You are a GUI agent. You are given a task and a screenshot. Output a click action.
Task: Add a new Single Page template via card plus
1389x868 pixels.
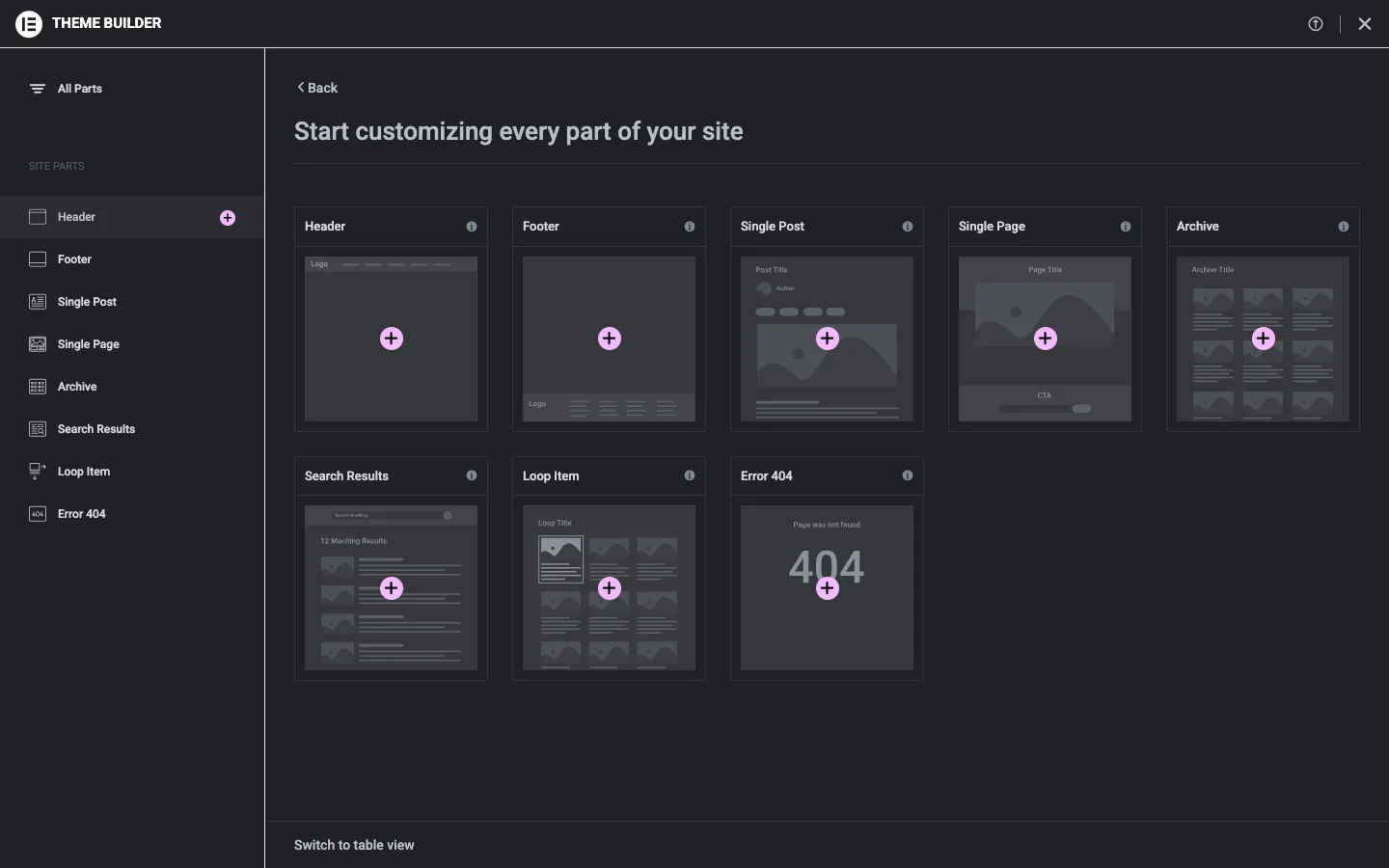coord(1046,339)
